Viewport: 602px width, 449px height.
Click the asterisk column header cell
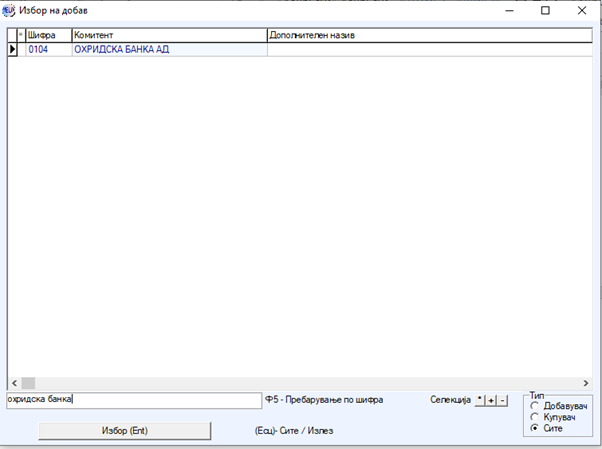[x=21, y=35]
